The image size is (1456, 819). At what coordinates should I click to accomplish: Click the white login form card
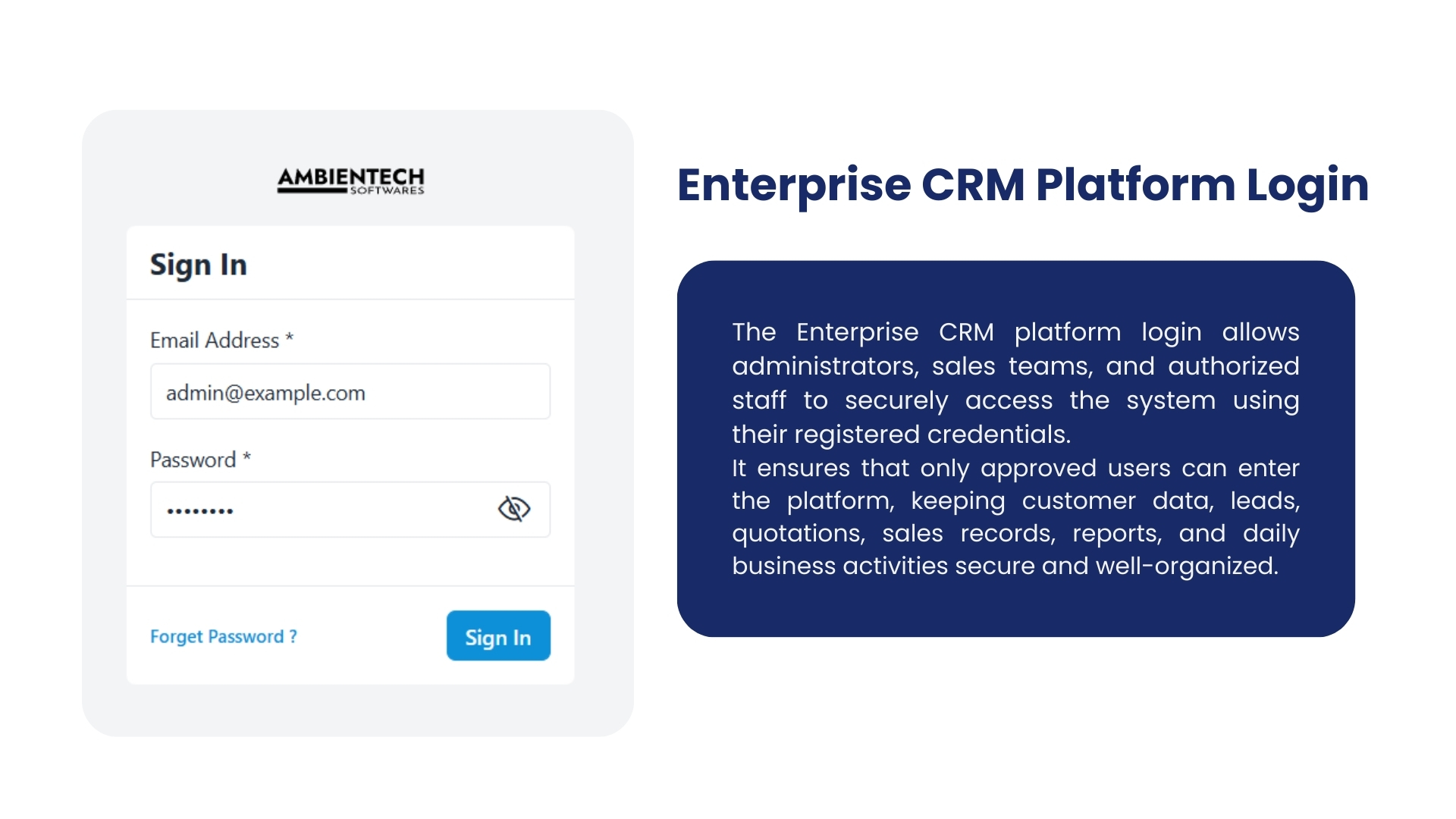(349, 451)
